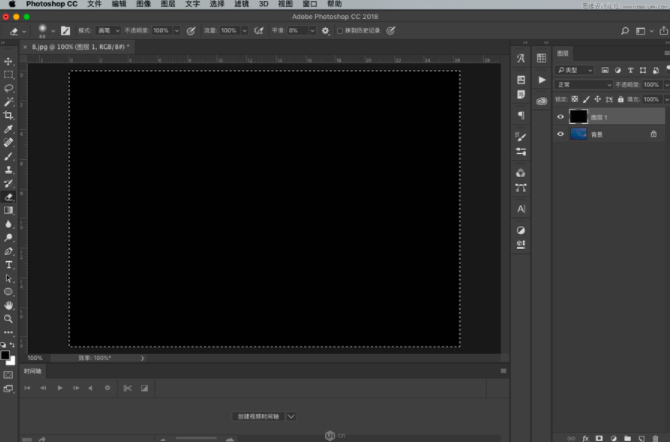
Task: Open the 滤镜 menu
Action: 241,4
